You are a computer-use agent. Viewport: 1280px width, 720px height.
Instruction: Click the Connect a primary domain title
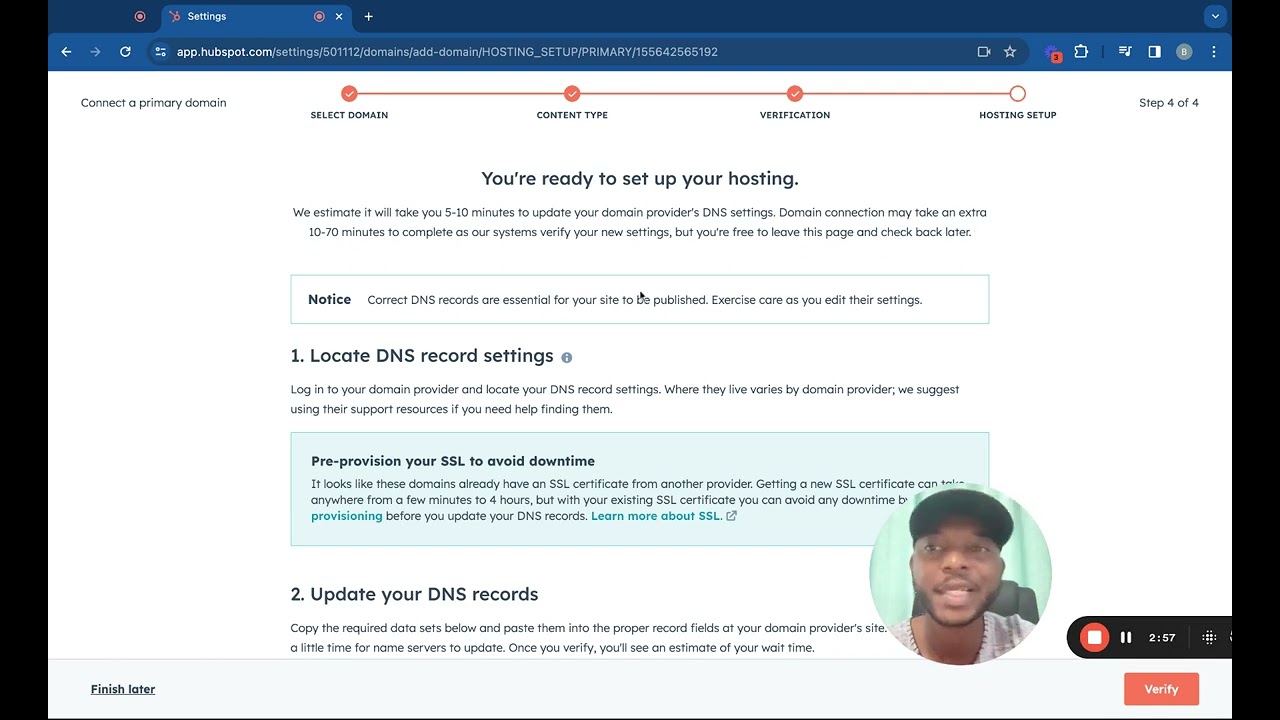(x=154, y=103)
